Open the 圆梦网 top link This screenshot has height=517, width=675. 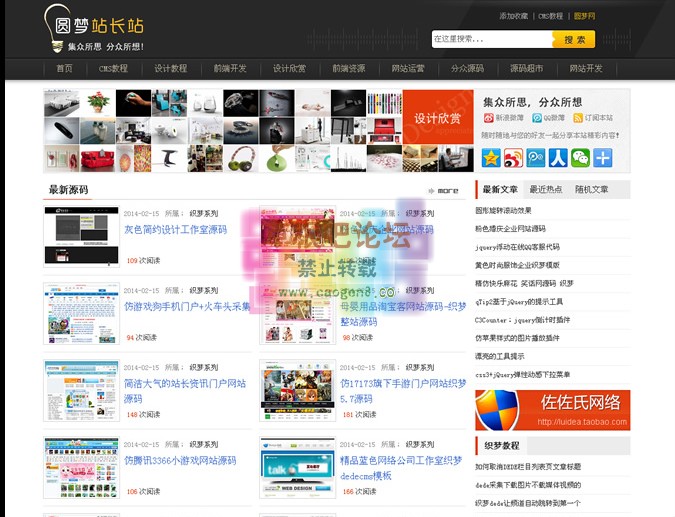pyautogui.click(x=584, y=16)
